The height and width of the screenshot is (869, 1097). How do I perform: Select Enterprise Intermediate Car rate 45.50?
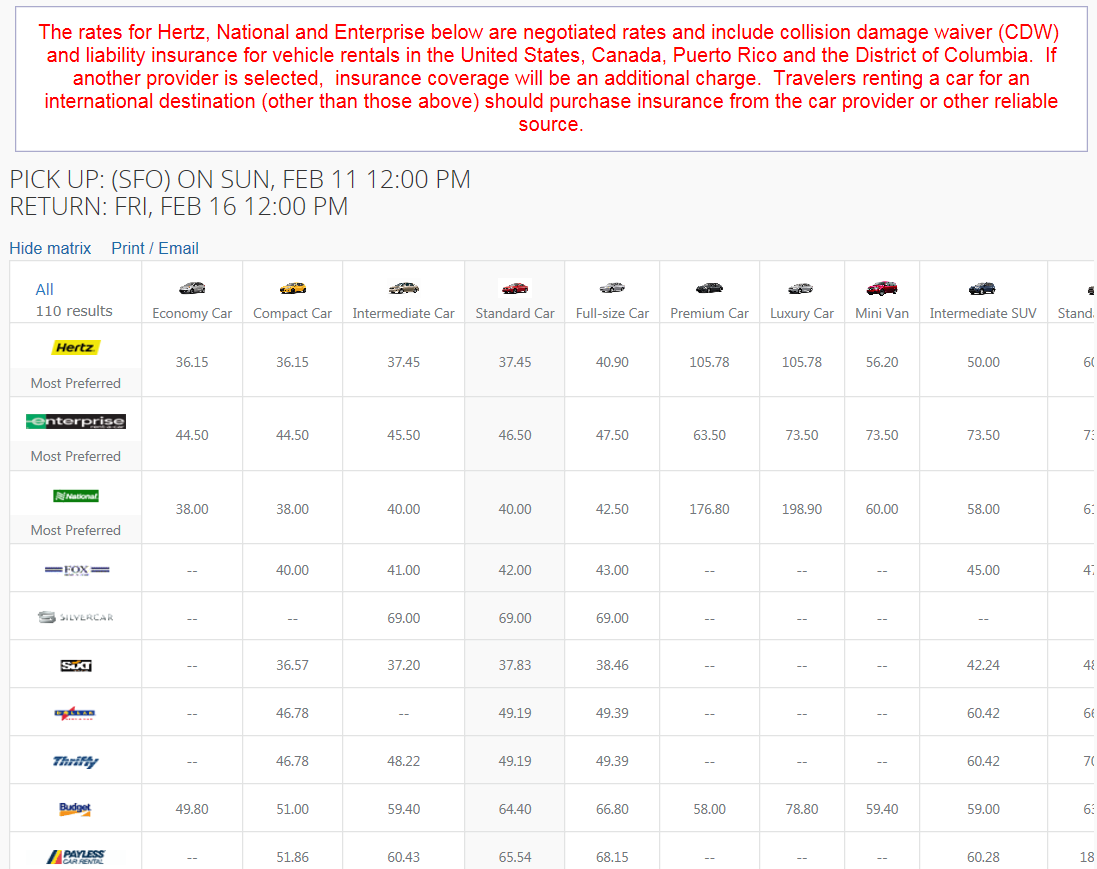(404, 435)
